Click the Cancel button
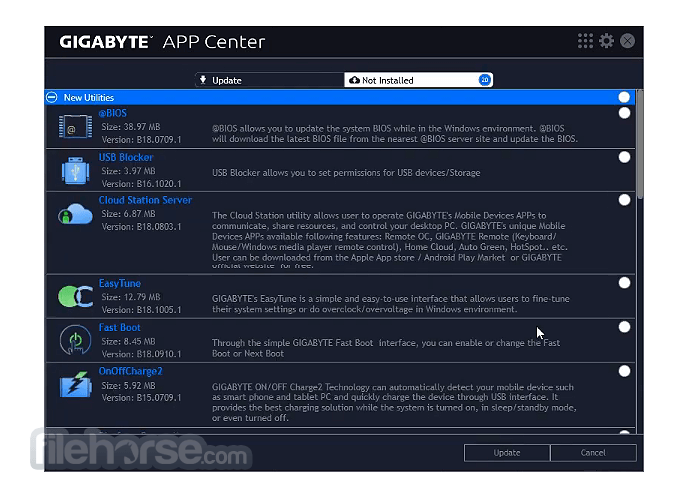The image size is (700, 500). pyautogui.click(x=593, y=453)
